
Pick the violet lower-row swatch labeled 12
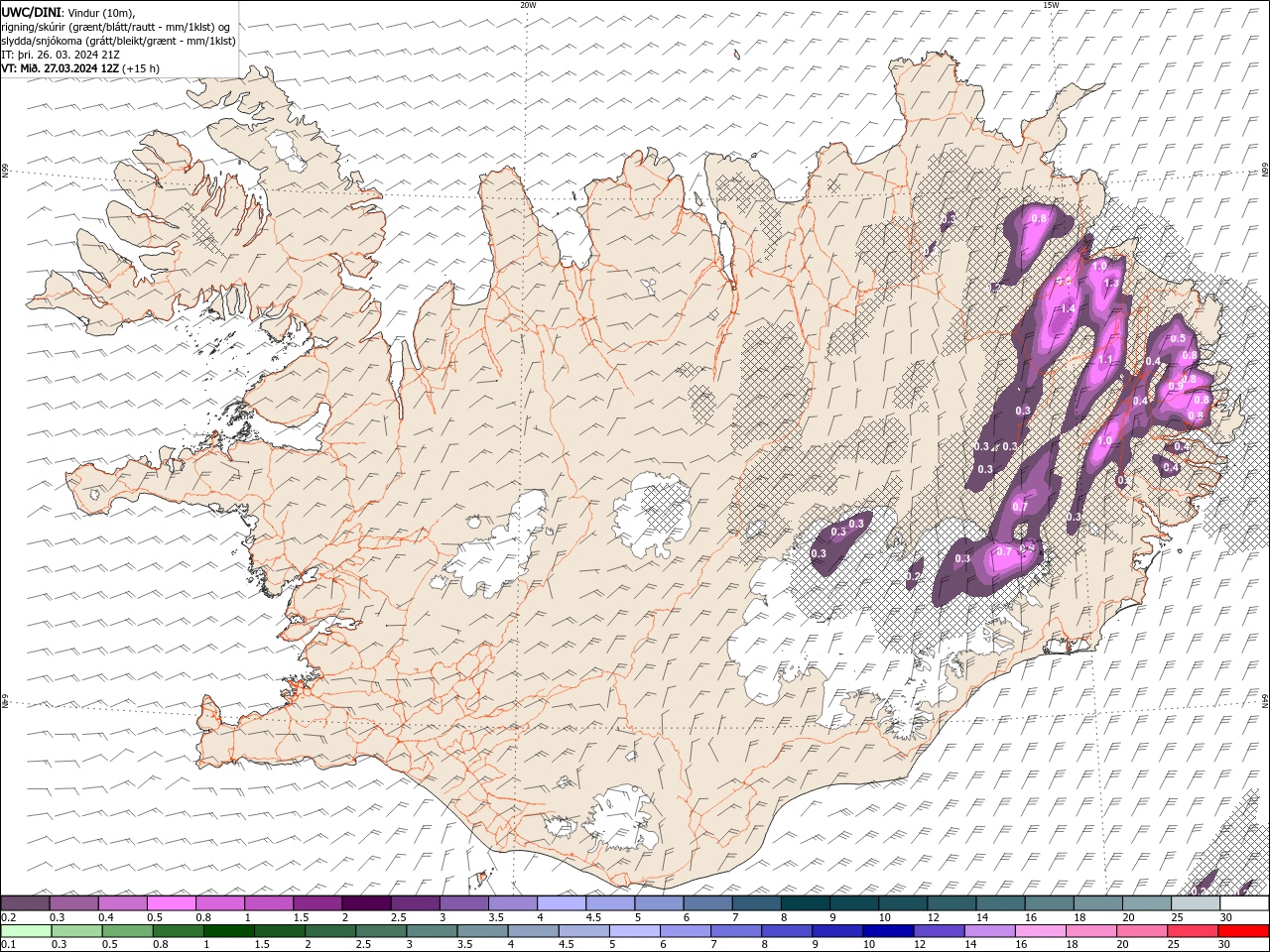click(x=938, y=931)
